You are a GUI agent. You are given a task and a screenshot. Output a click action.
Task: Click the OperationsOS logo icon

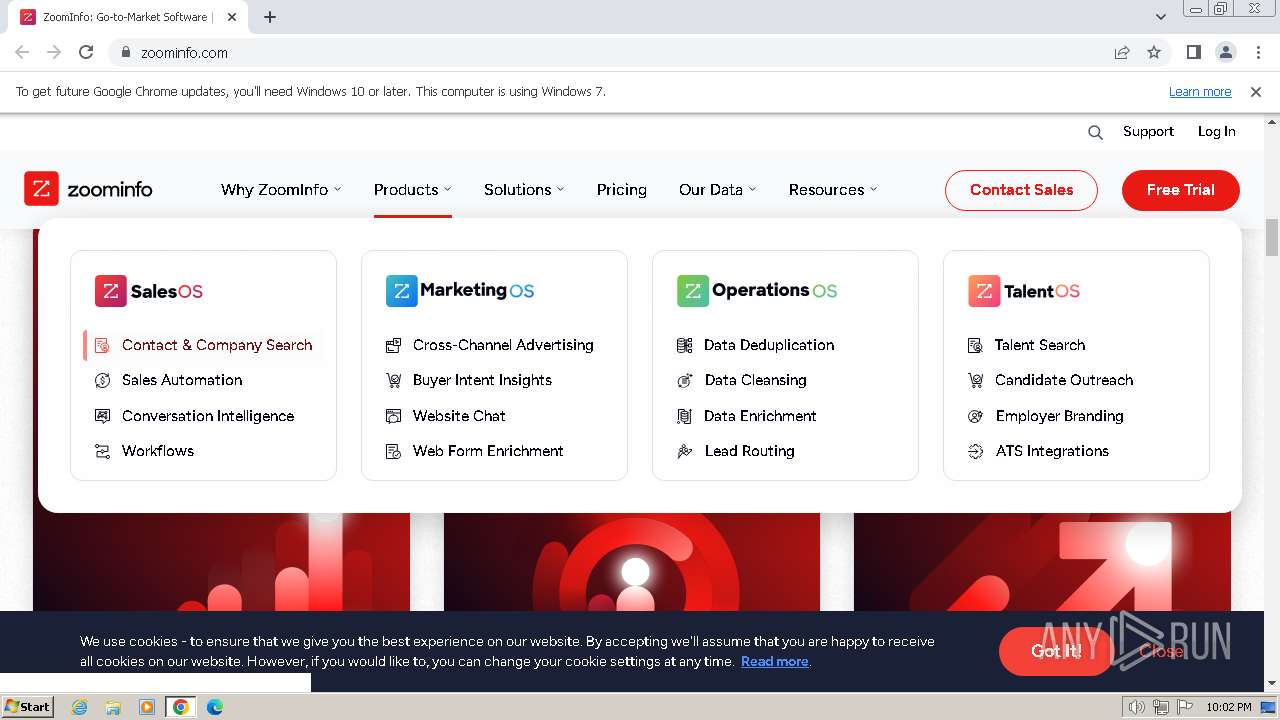(x=692, y=291)
